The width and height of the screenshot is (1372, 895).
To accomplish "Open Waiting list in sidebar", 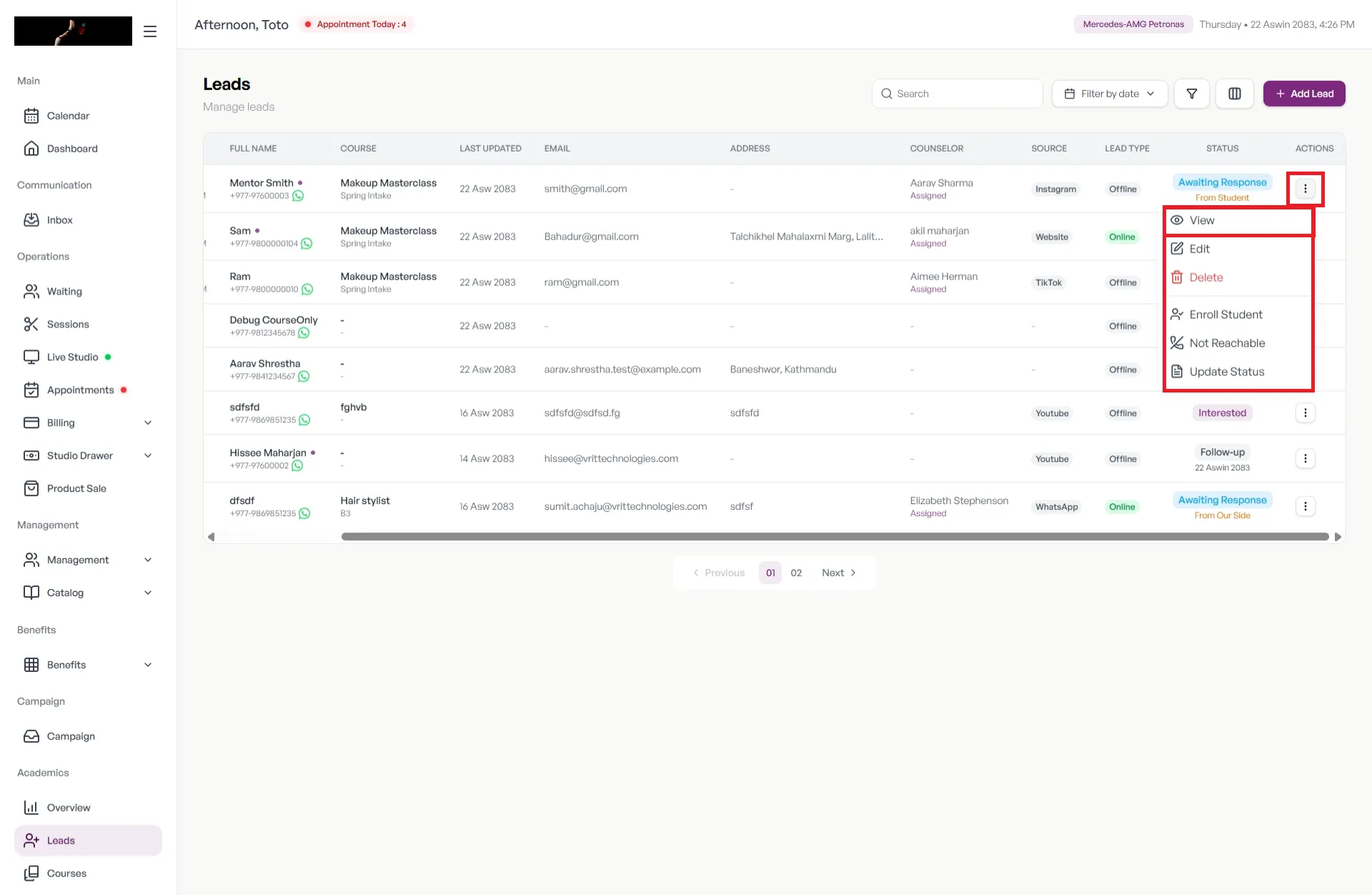I will pyautogui.click(x=88, y=292).
